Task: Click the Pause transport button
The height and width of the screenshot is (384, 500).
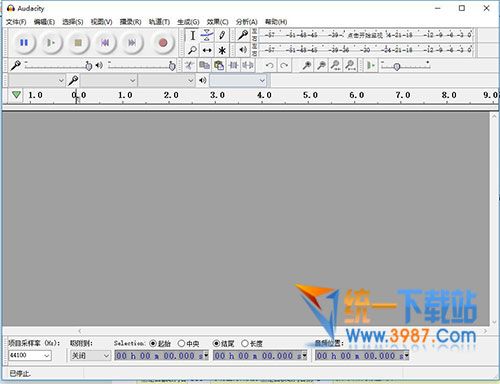Action: tap(24, 43)
